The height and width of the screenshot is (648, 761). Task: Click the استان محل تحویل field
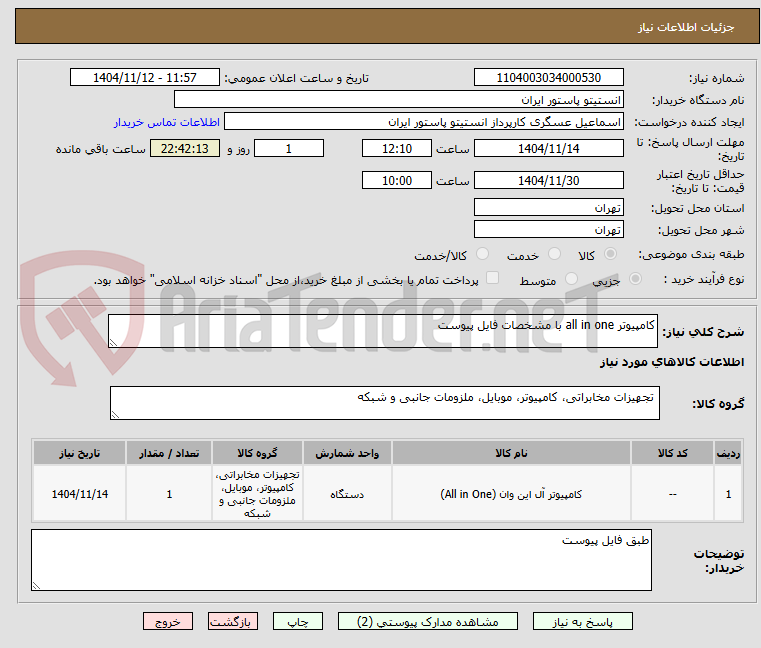pos(548,207)
